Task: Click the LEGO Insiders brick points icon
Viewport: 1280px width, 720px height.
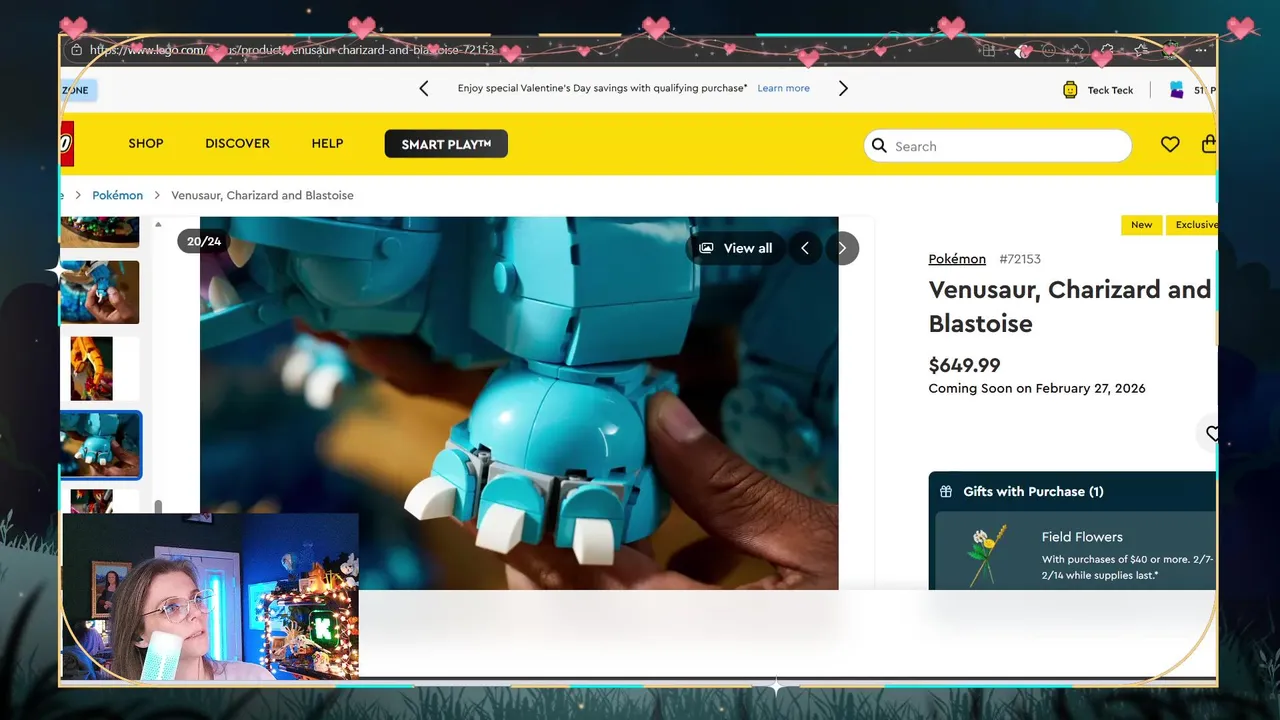Action: coord(1176,90)
